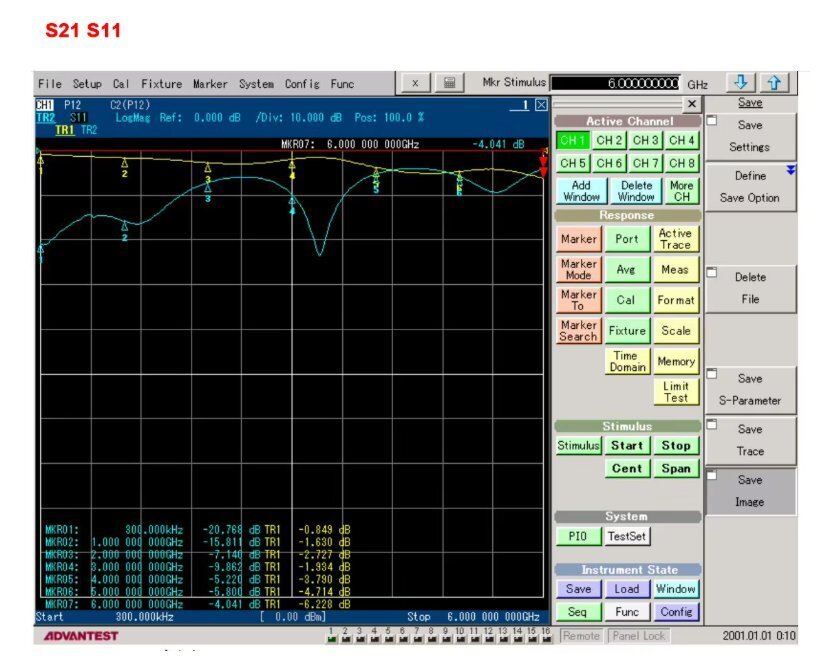Click the Marker Search button
Viewport: 835px width, 663px height.
[578, 331]
